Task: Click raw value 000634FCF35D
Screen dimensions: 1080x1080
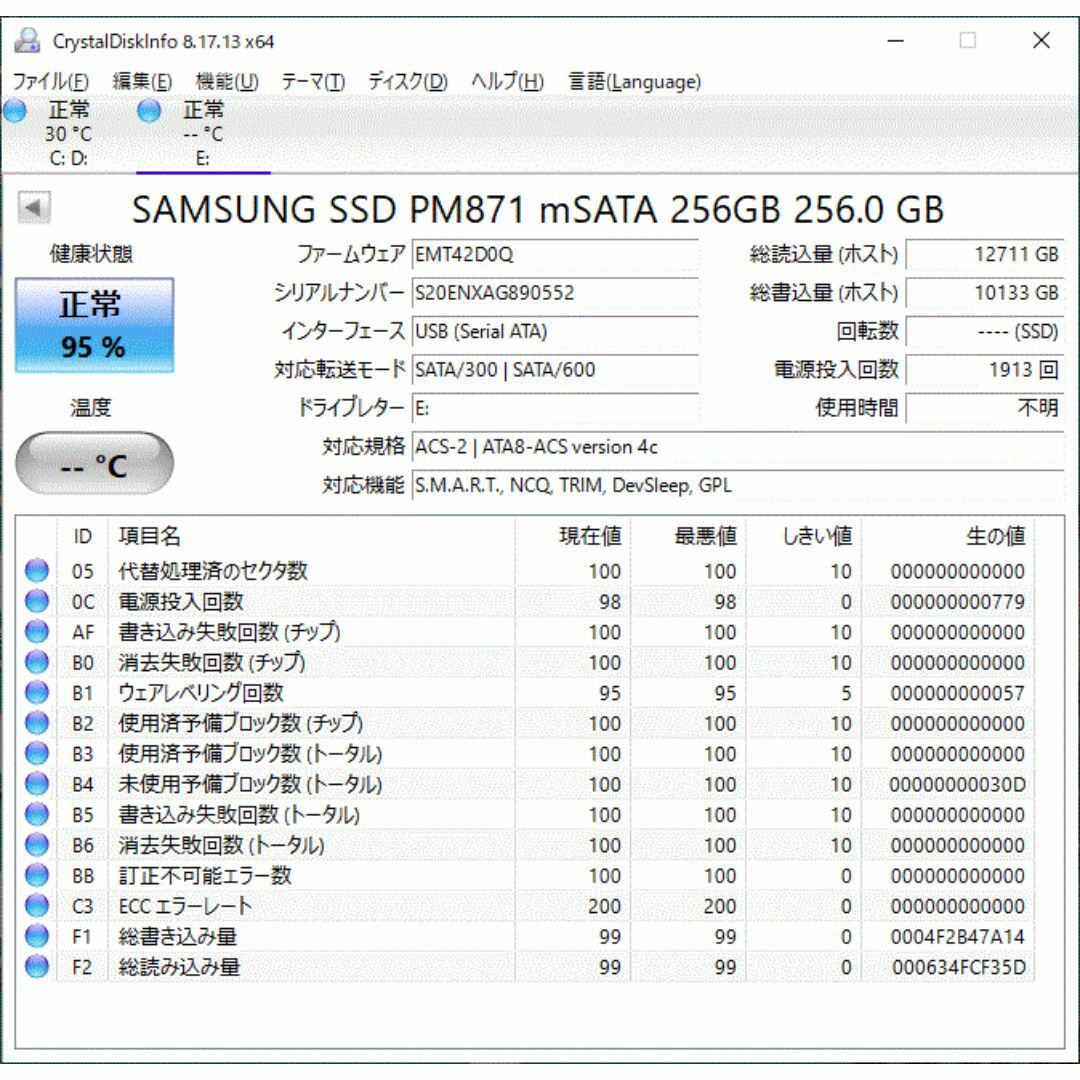Action: [958, 966]
